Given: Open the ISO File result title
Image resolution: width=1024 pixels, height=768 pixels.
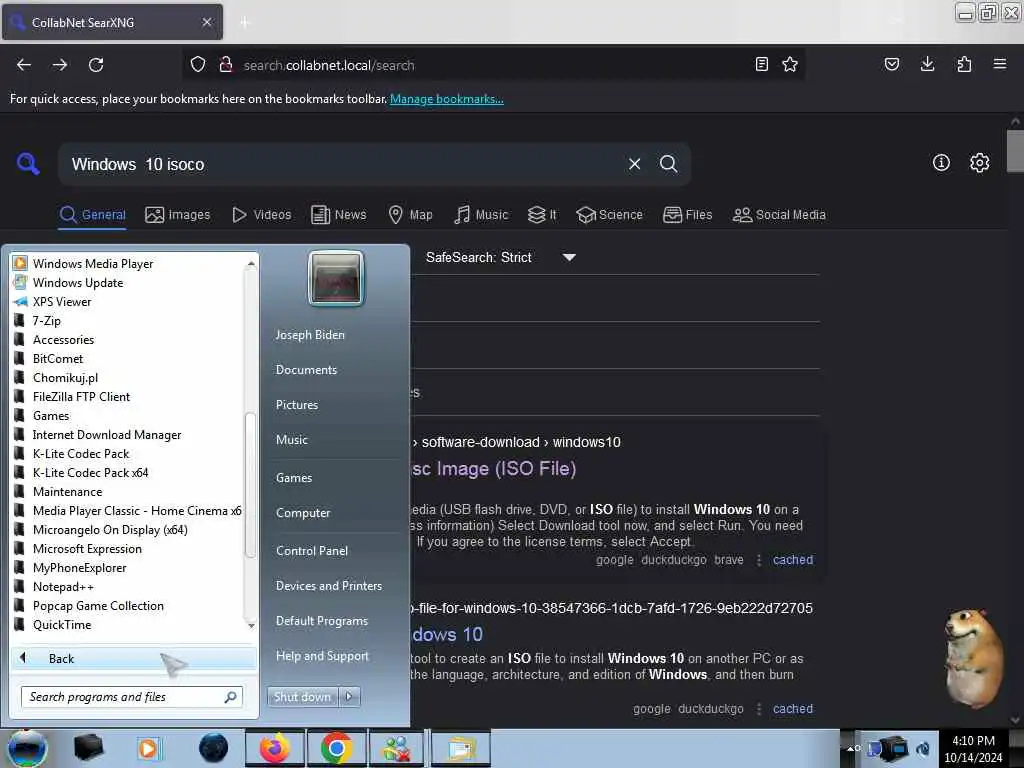Looking at the screenshot, I should click(494, 469).
